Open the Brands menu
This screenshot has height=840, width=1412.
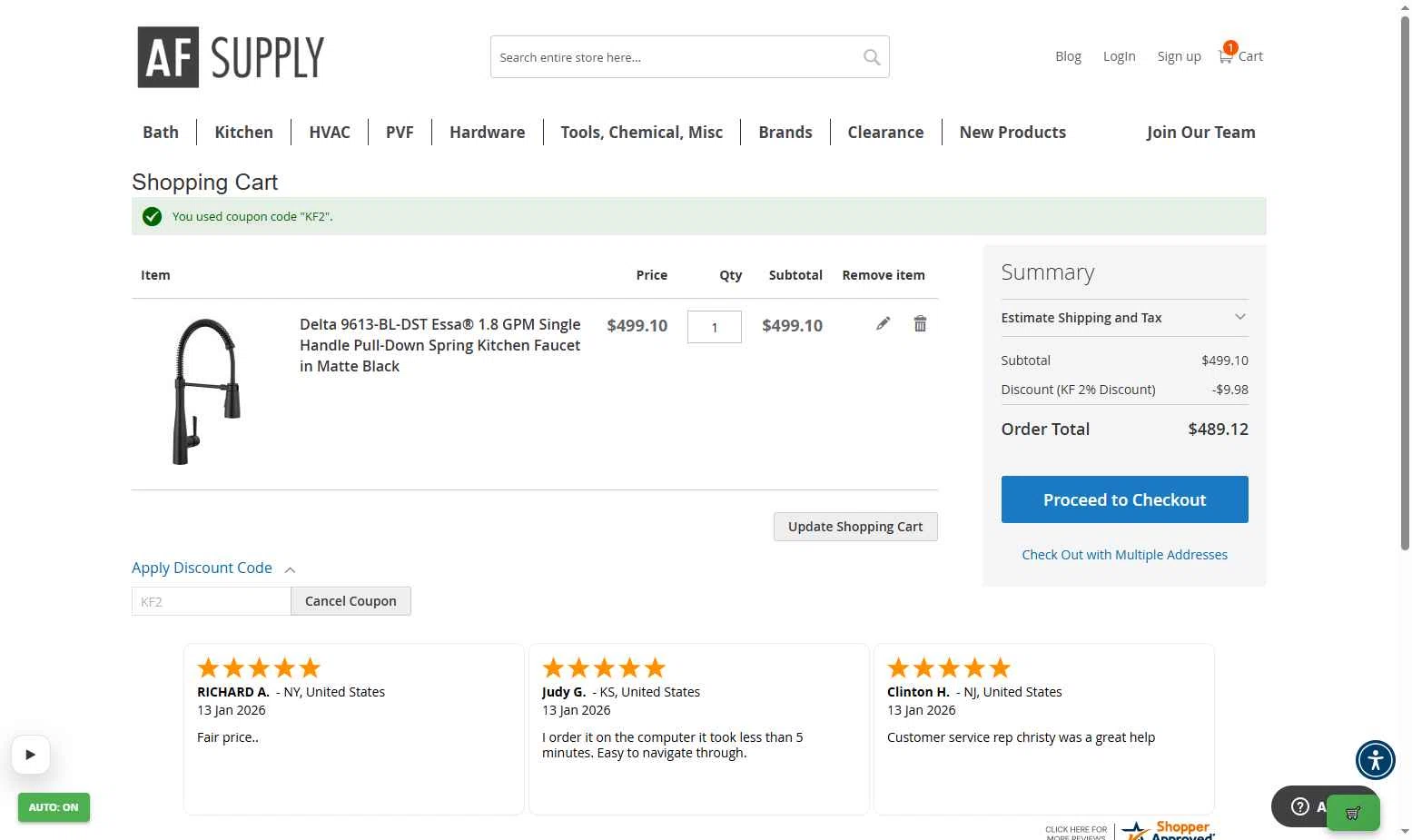click(785, 132)
